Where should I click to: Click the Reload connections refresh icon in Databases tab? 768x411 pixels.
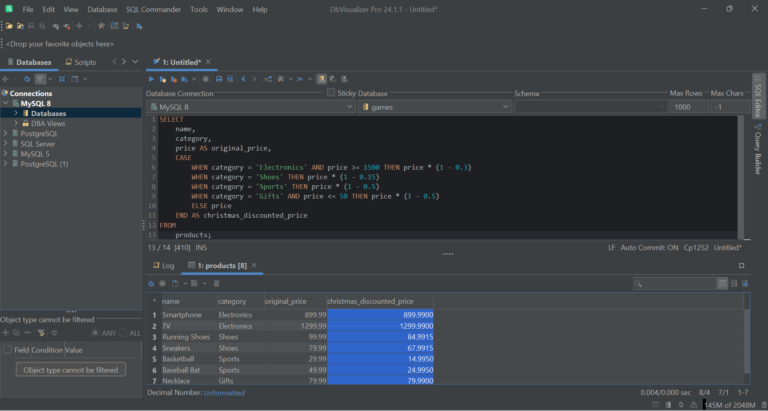(x=27, y=79)
